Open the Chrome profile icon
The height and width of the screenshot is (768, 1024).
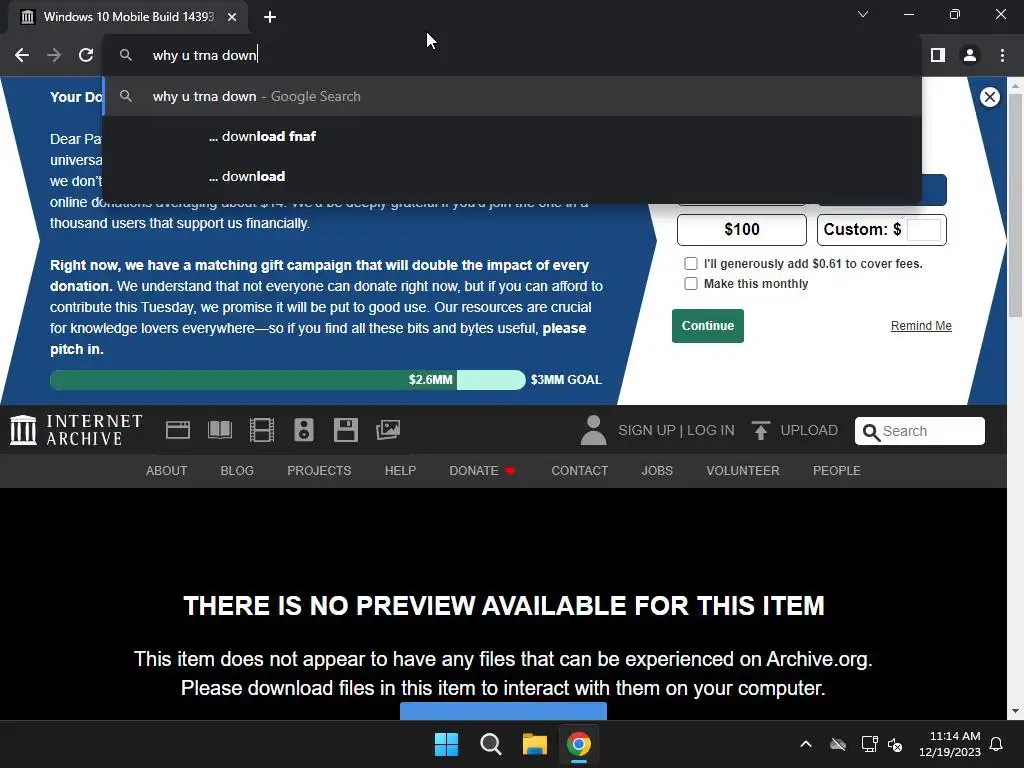970,56
